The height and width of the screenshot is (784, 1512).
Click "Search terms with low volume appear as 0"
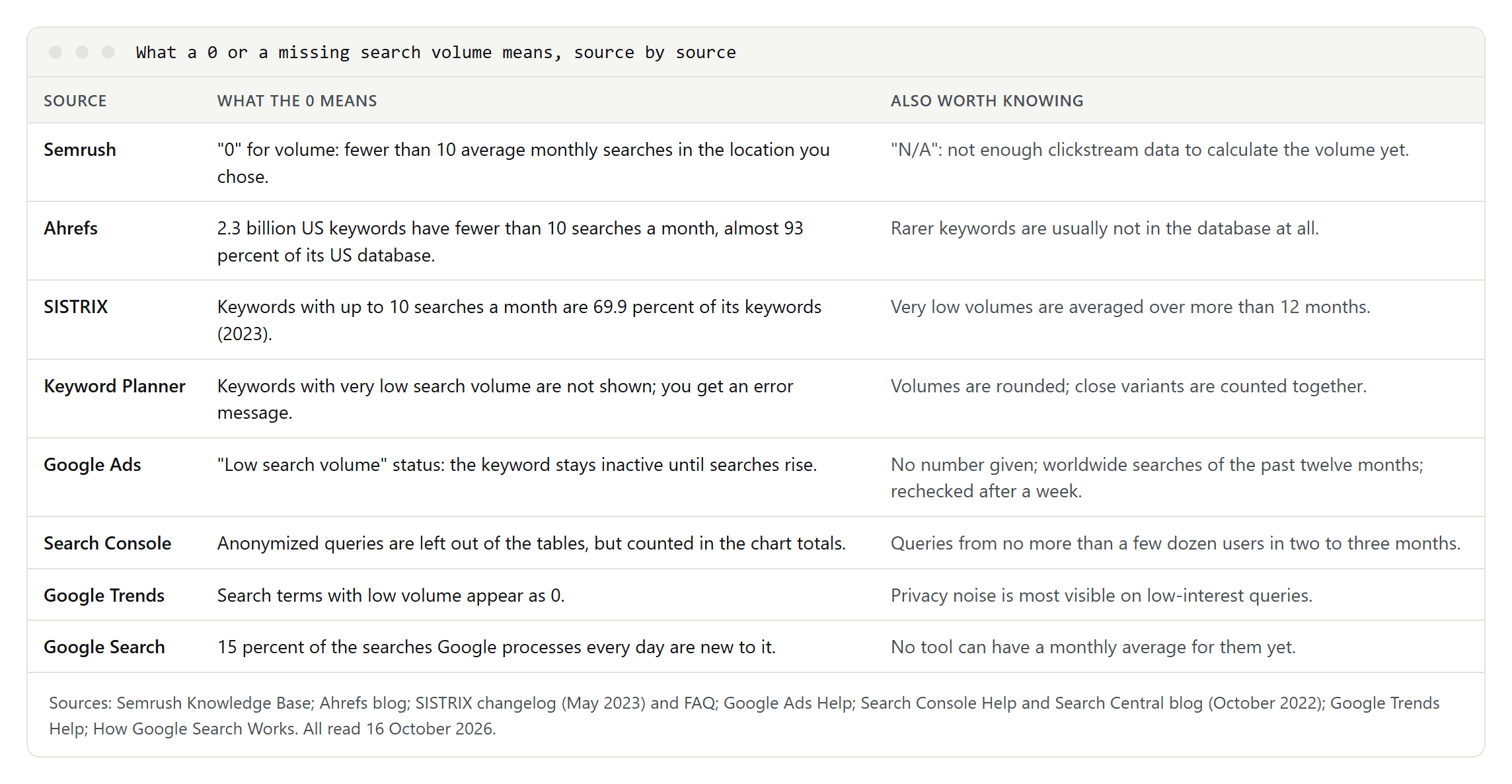[x=391, y=596]
